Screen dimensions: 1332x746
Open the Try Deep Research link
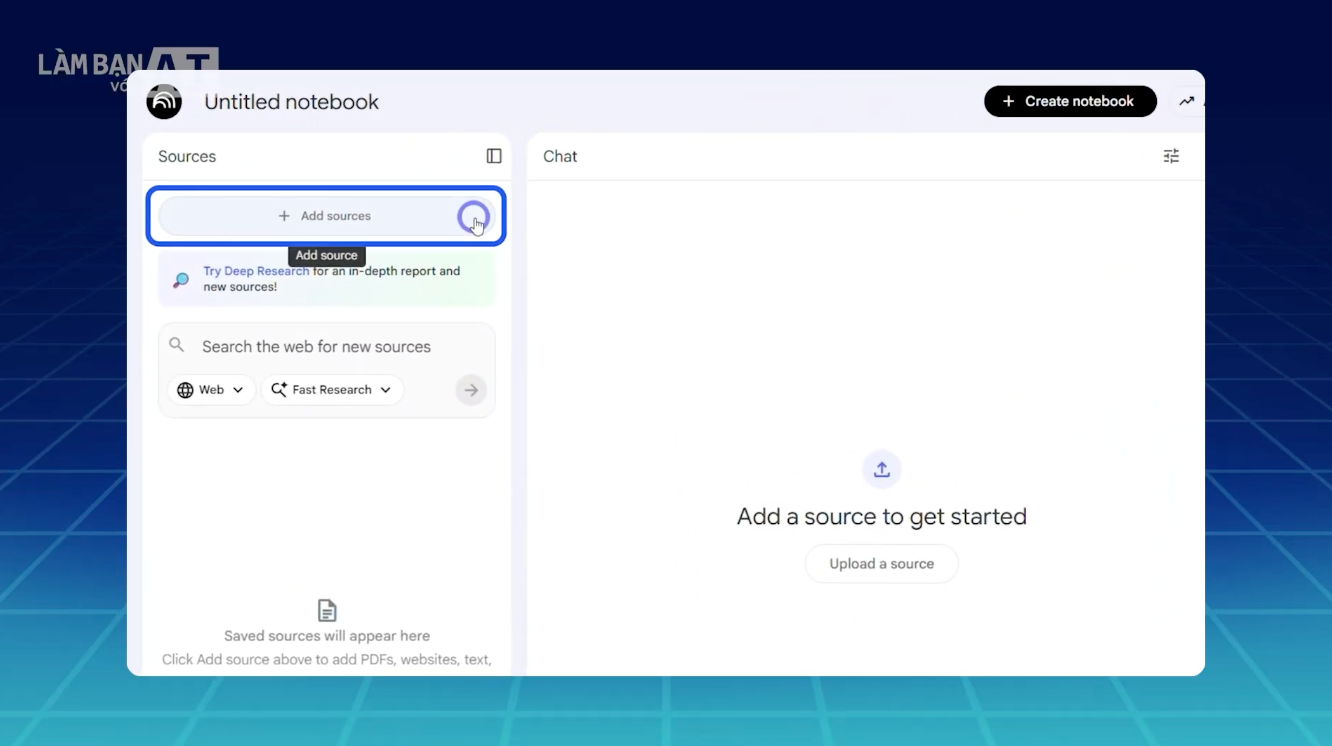click(x=256, y=271)
